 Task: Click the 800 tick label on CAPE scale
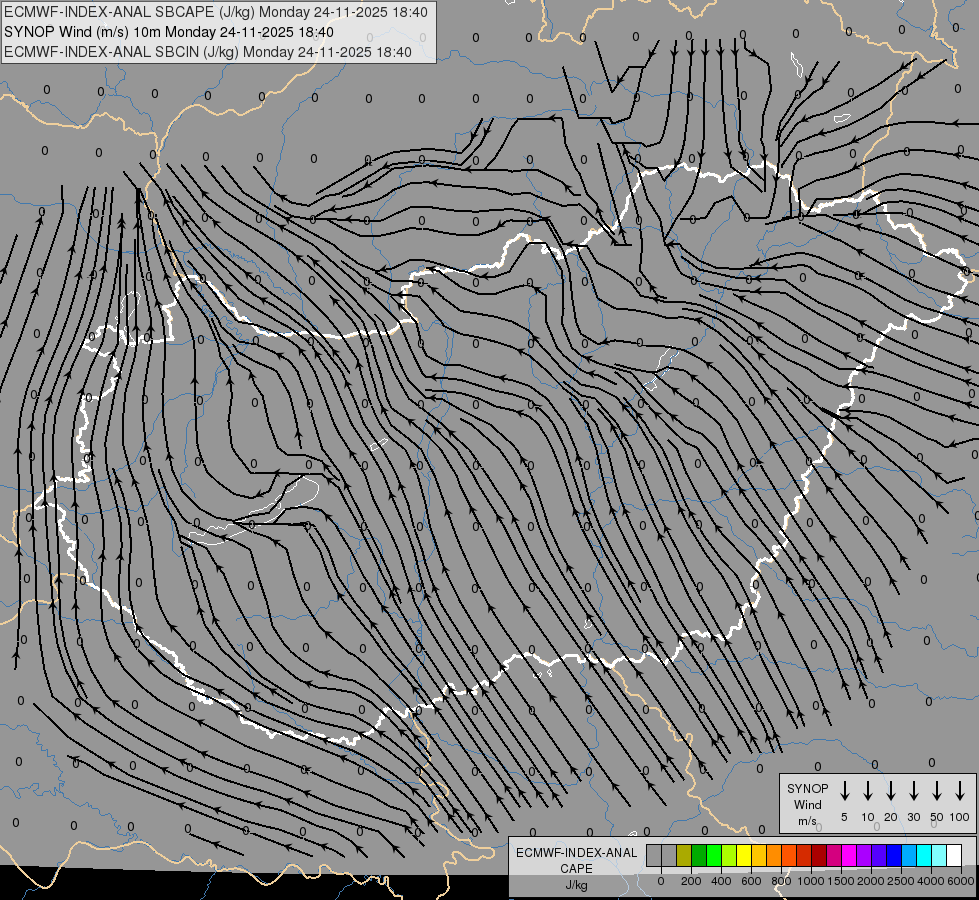[781, 881]
